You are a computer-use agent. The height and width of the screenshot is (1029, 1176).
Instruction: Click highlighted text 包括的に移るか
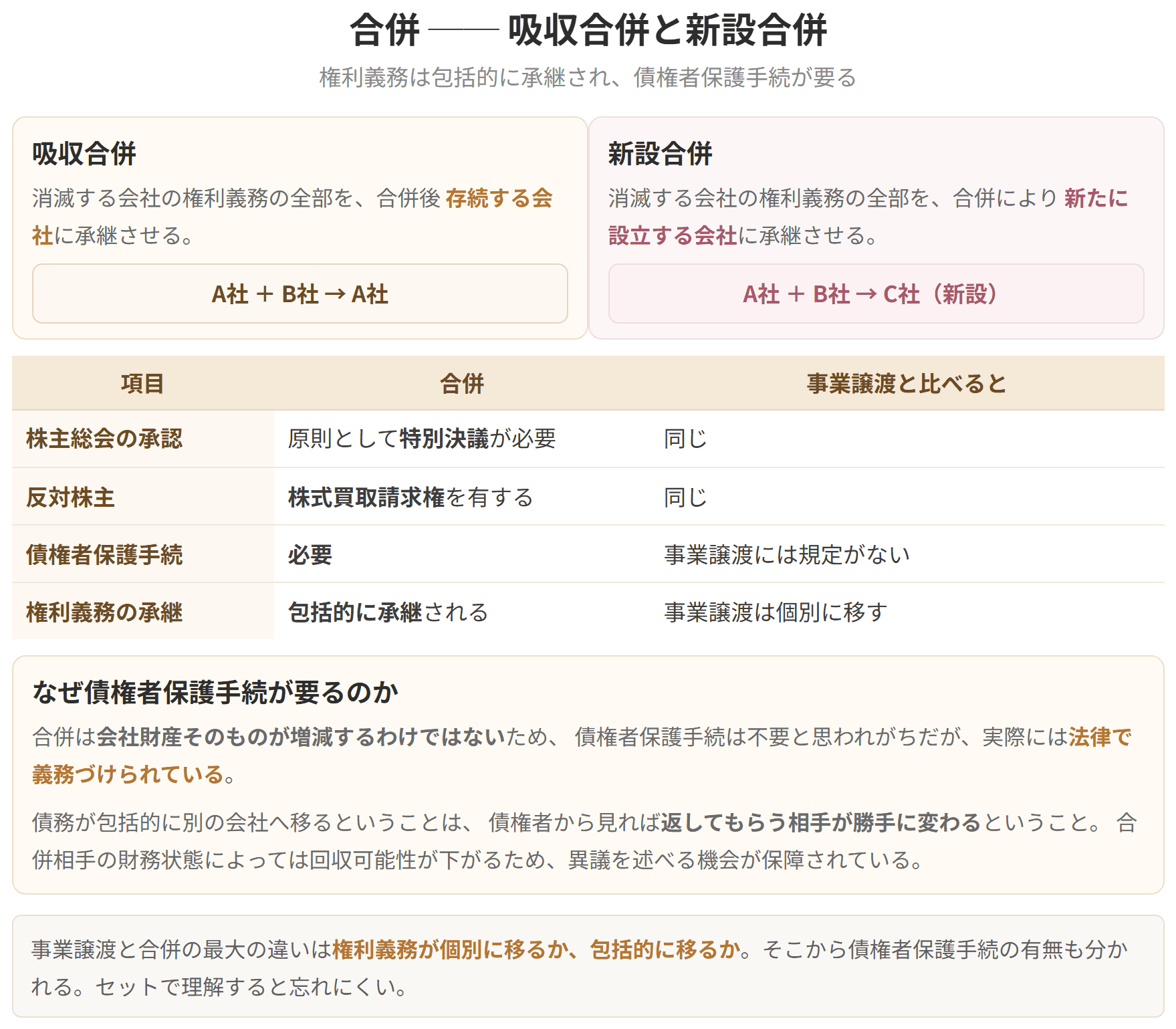pyautogui.click(x=665, y=949)
